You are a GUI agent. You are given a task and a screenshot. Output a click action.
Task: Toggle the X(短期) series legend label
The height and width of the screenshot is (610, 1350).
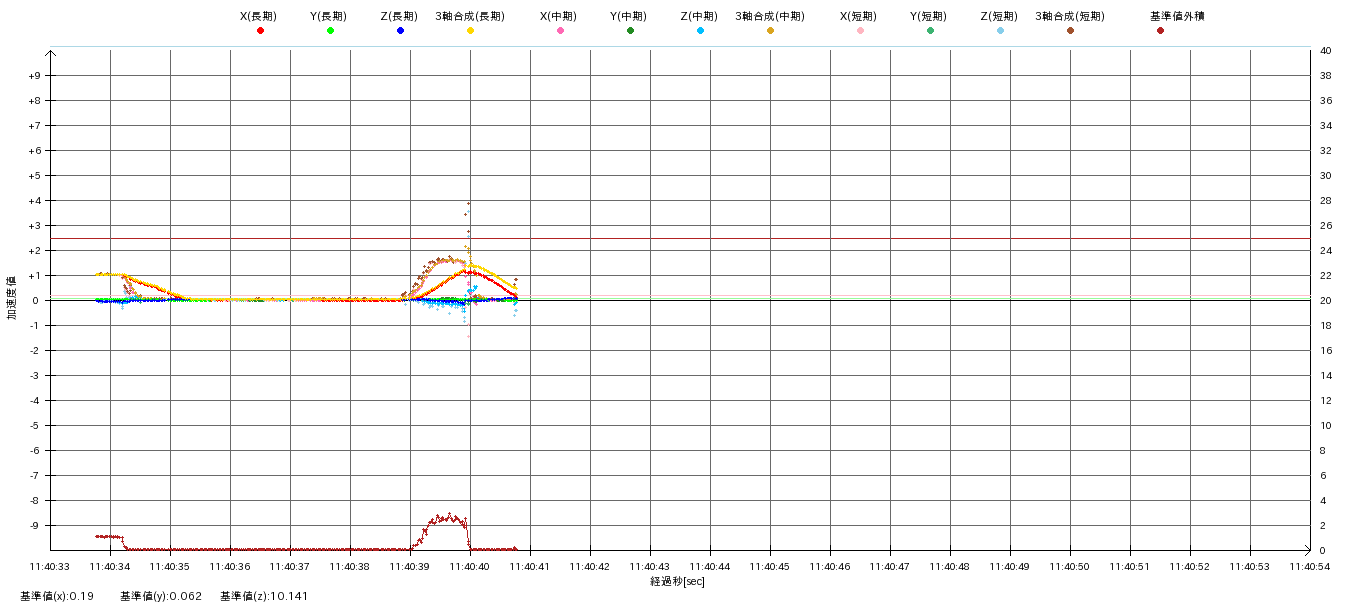pyautogui.click(x=859, y=16)
